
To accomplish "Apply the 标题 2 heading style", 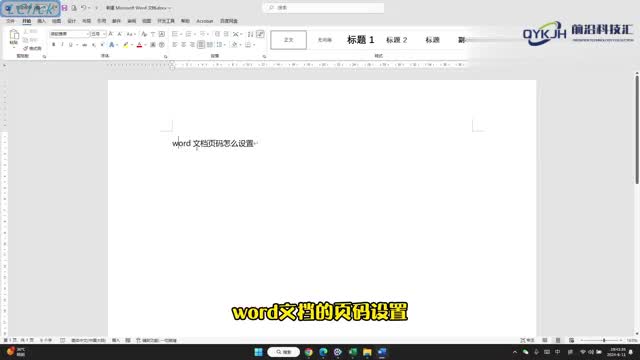I will (x=396, y=40).
